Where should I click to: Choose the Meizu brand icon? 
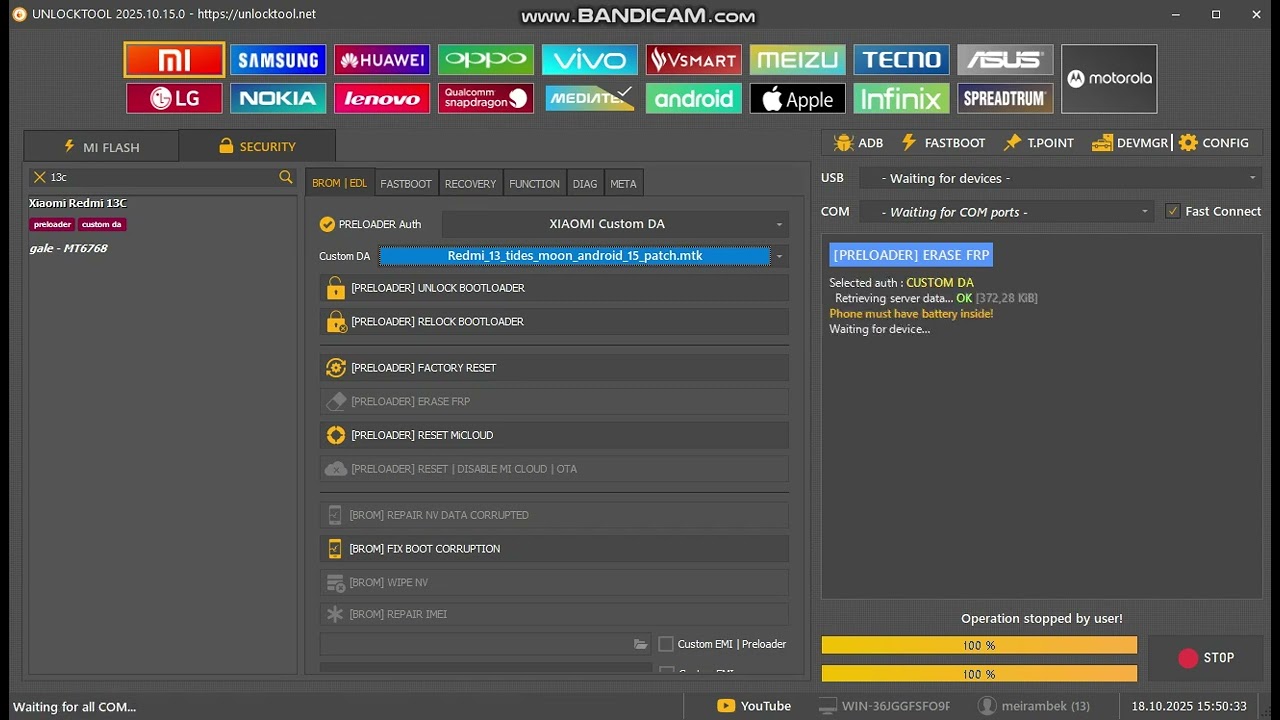pyautogui.click(x=798, y=60)
